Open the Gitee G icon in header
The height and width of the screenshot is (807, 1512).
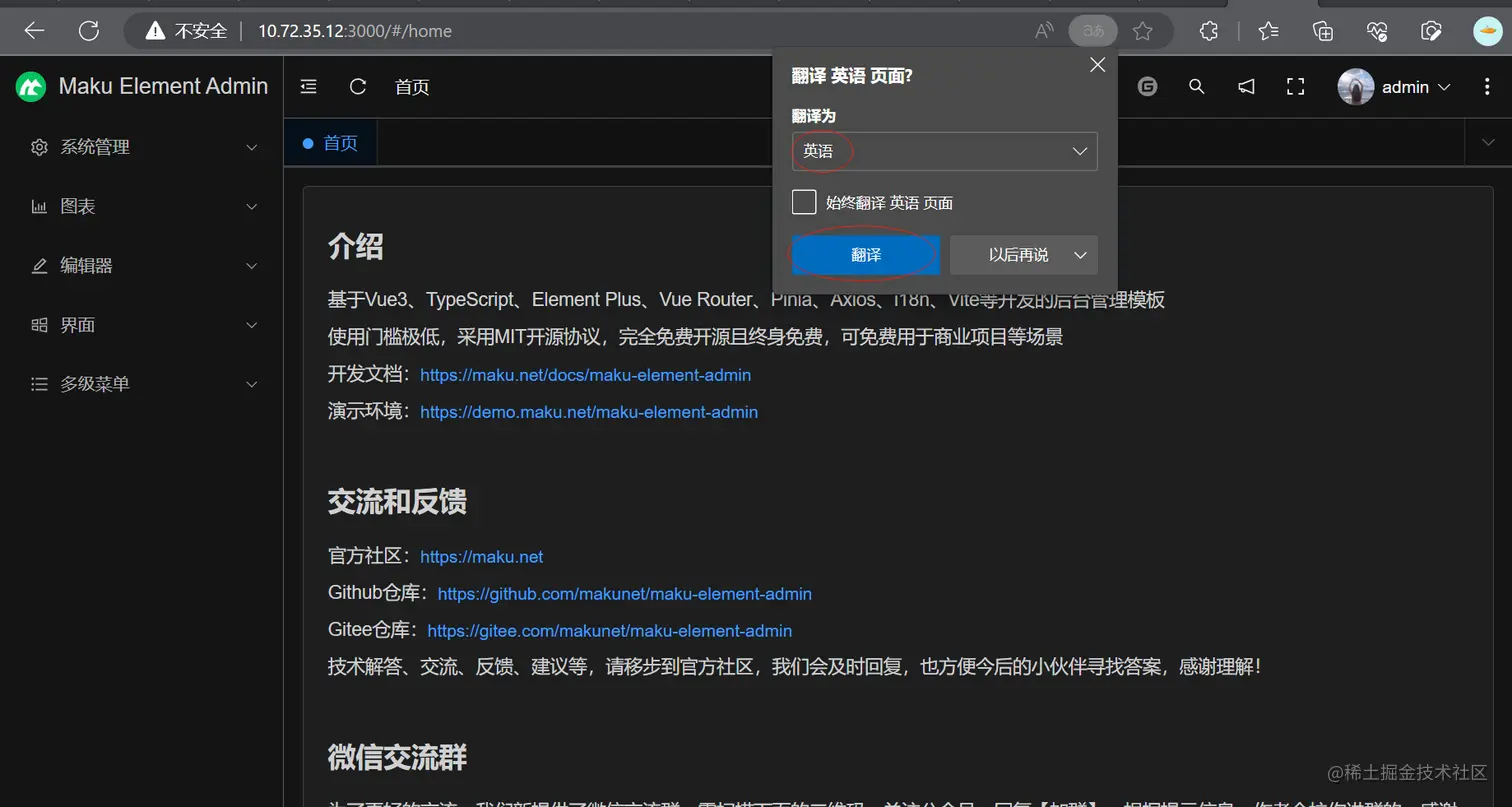(x=1147, y=87)
